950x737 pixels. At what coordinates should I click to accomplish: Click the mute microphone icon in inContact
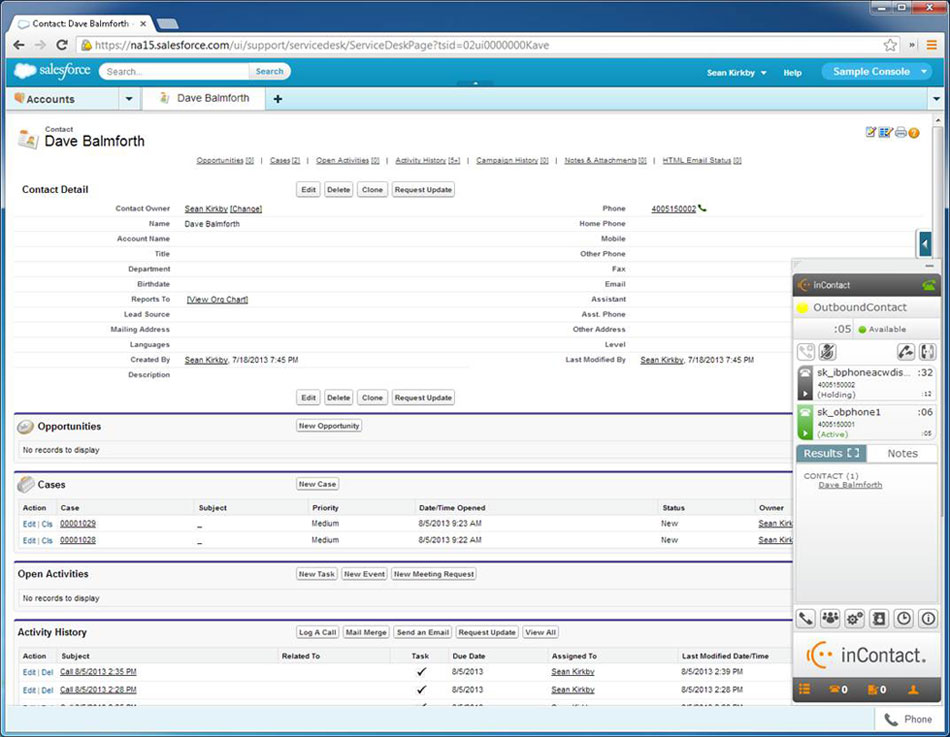(x=828, y=352)
